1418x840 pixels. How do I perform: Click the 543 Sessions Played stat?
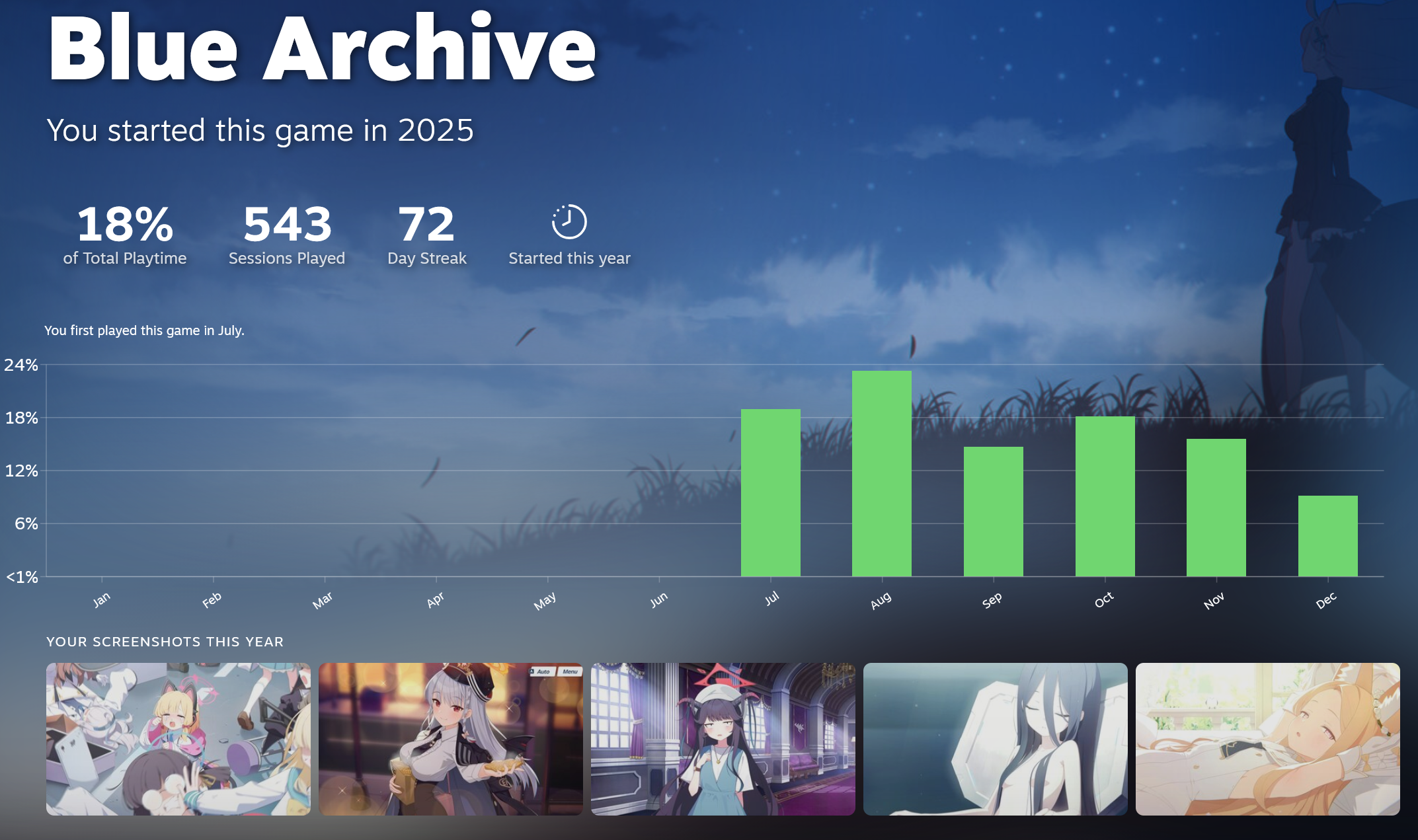pos(287,235)
